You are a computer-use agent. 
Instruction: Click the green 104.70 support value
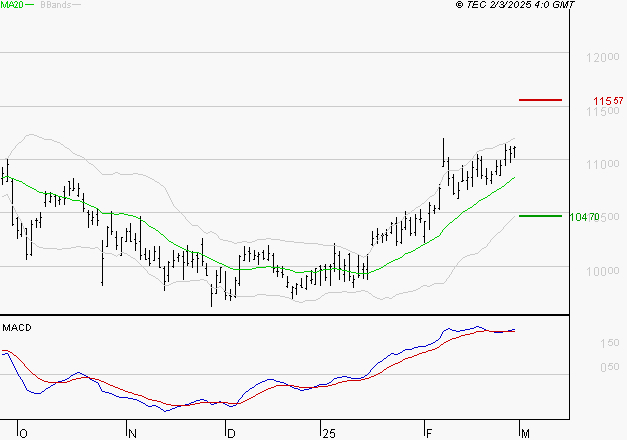coord(584,217)
